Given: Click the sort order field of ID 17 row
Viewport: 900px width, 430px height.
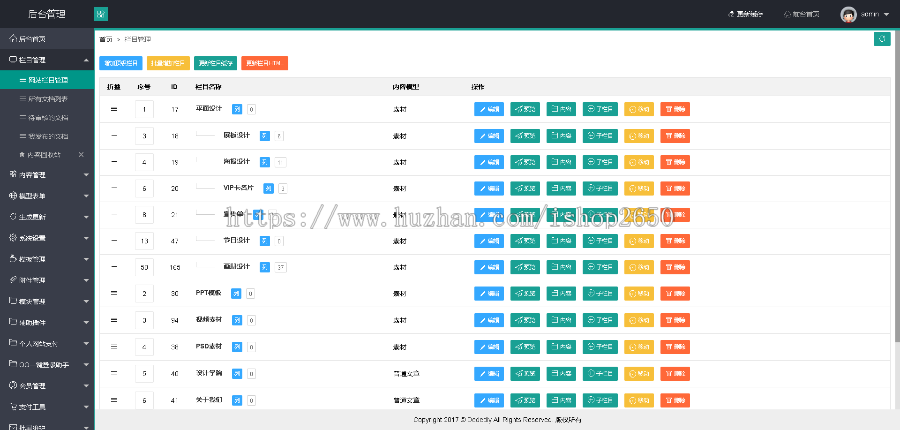Looking at the screenshot, I should tap(145, 109).
